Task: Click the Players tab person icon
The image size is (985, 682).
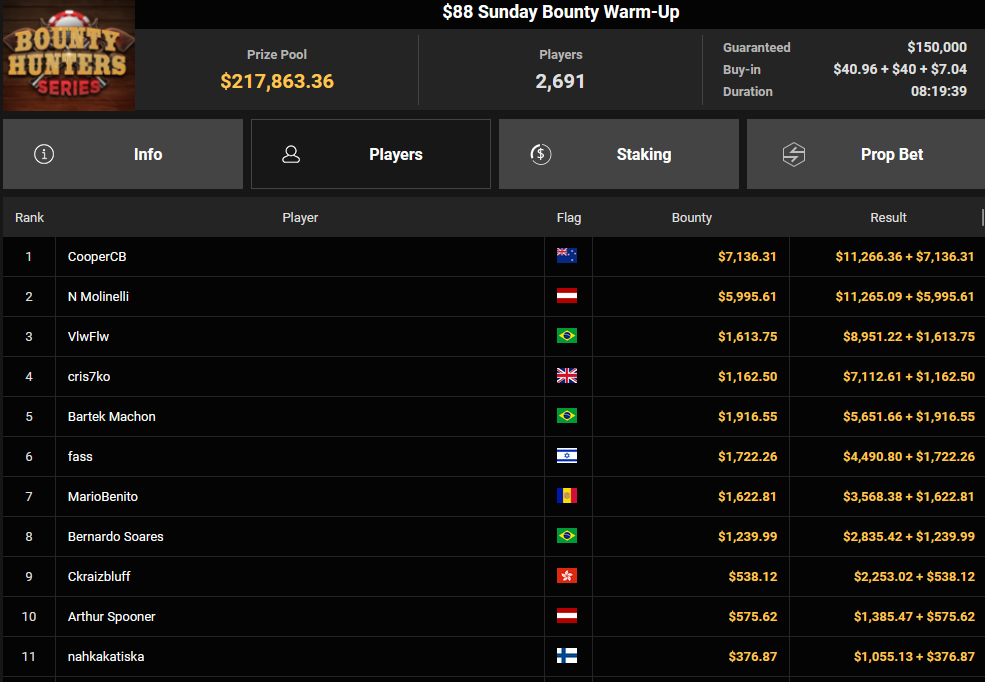Action: pyautogui.click(x=291, y=154)
